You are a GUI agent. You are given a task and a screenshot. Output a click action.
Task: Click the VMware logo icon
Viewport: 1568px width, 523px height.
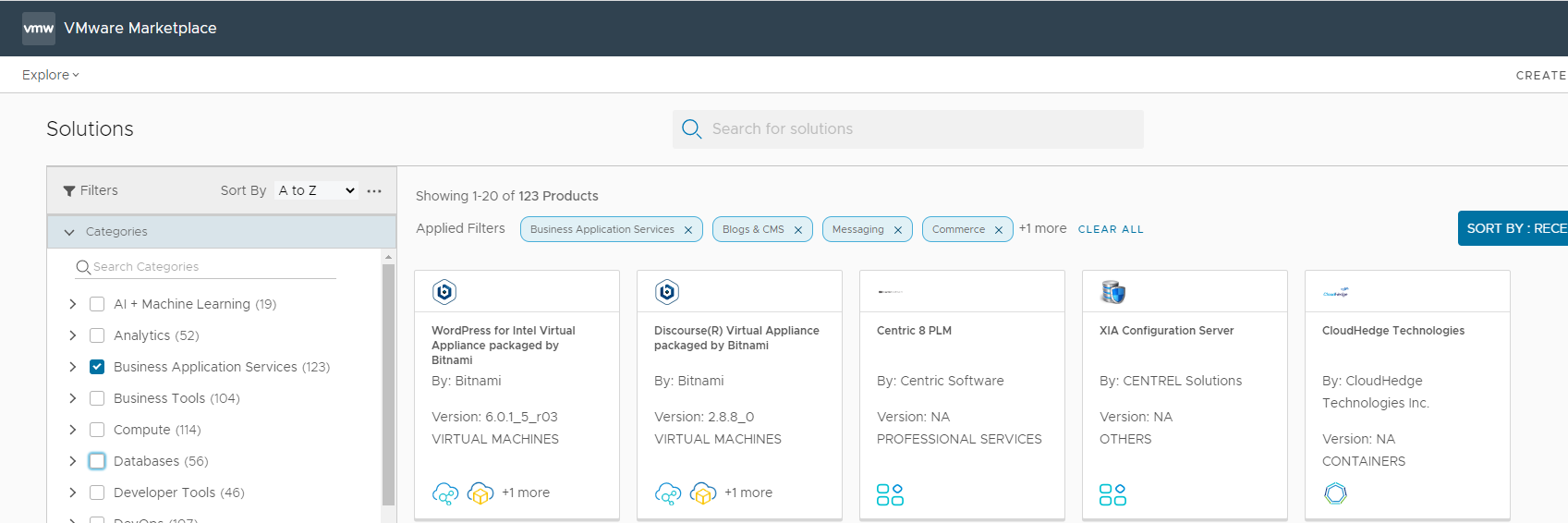(39, 29)
